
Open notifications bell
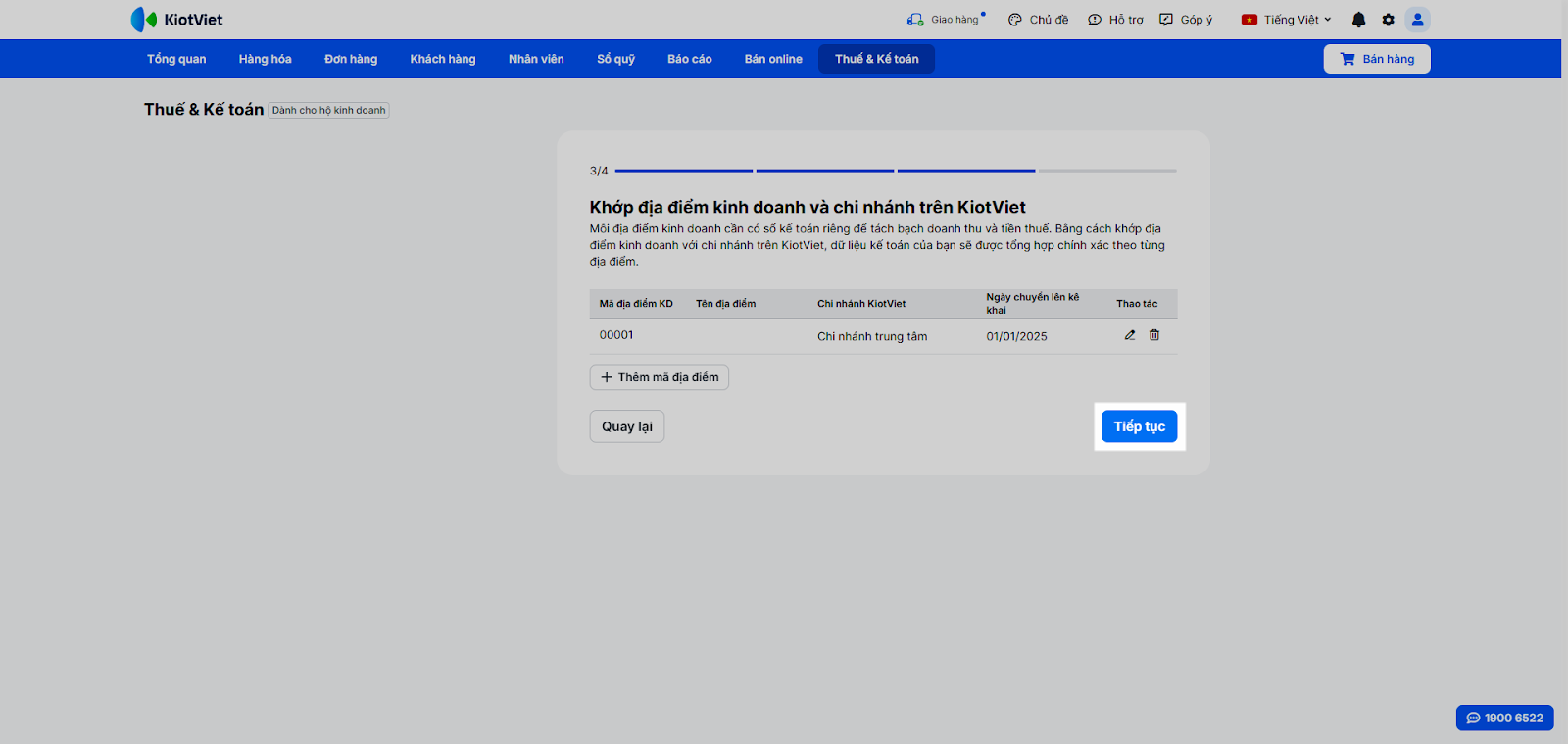coord(1358,20)
